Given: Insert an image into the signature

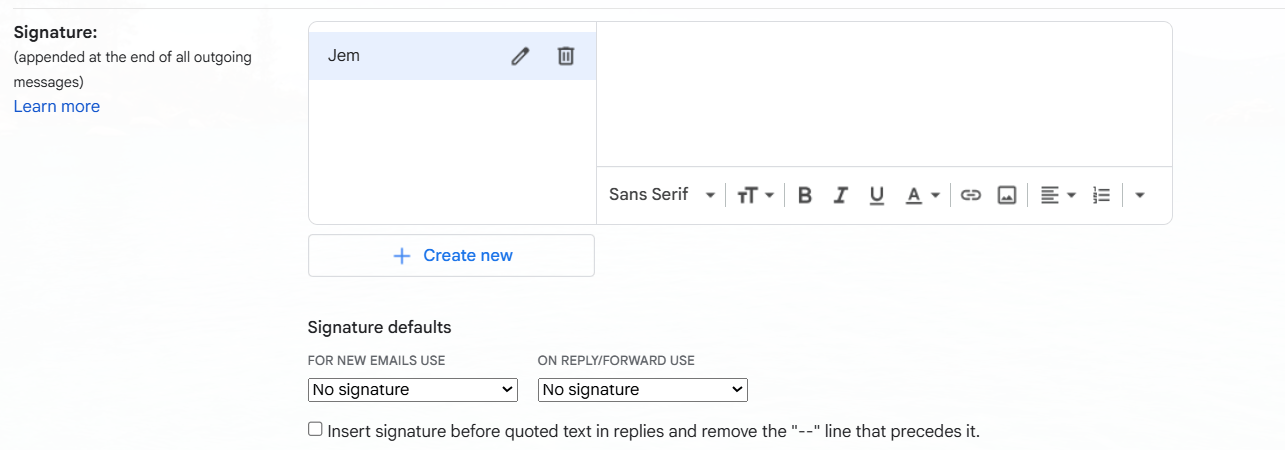Looking at the screenshot, I should coord(1007,195).
